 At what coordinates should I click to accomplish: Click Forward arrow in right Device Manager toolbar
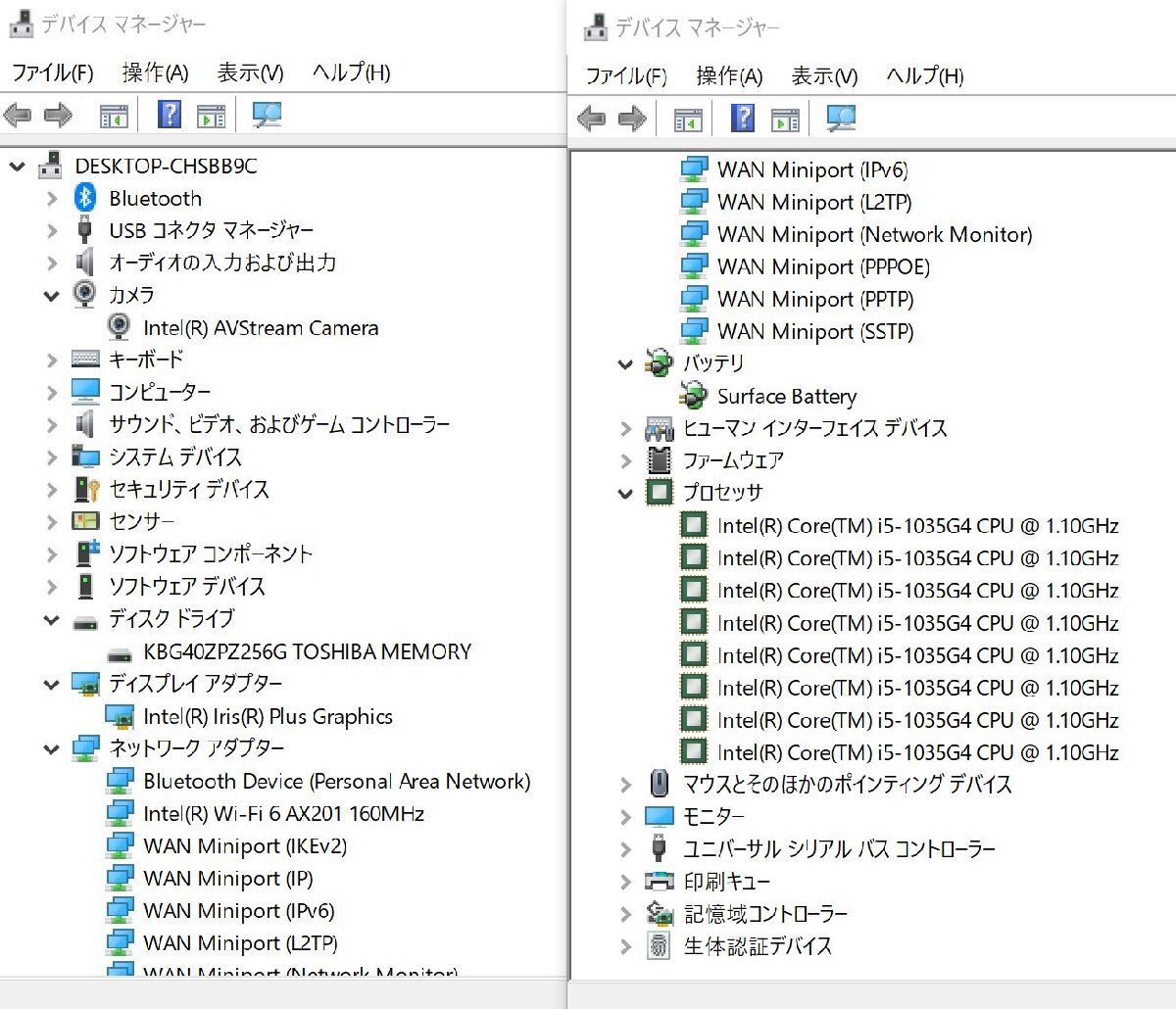click(632, 120)
